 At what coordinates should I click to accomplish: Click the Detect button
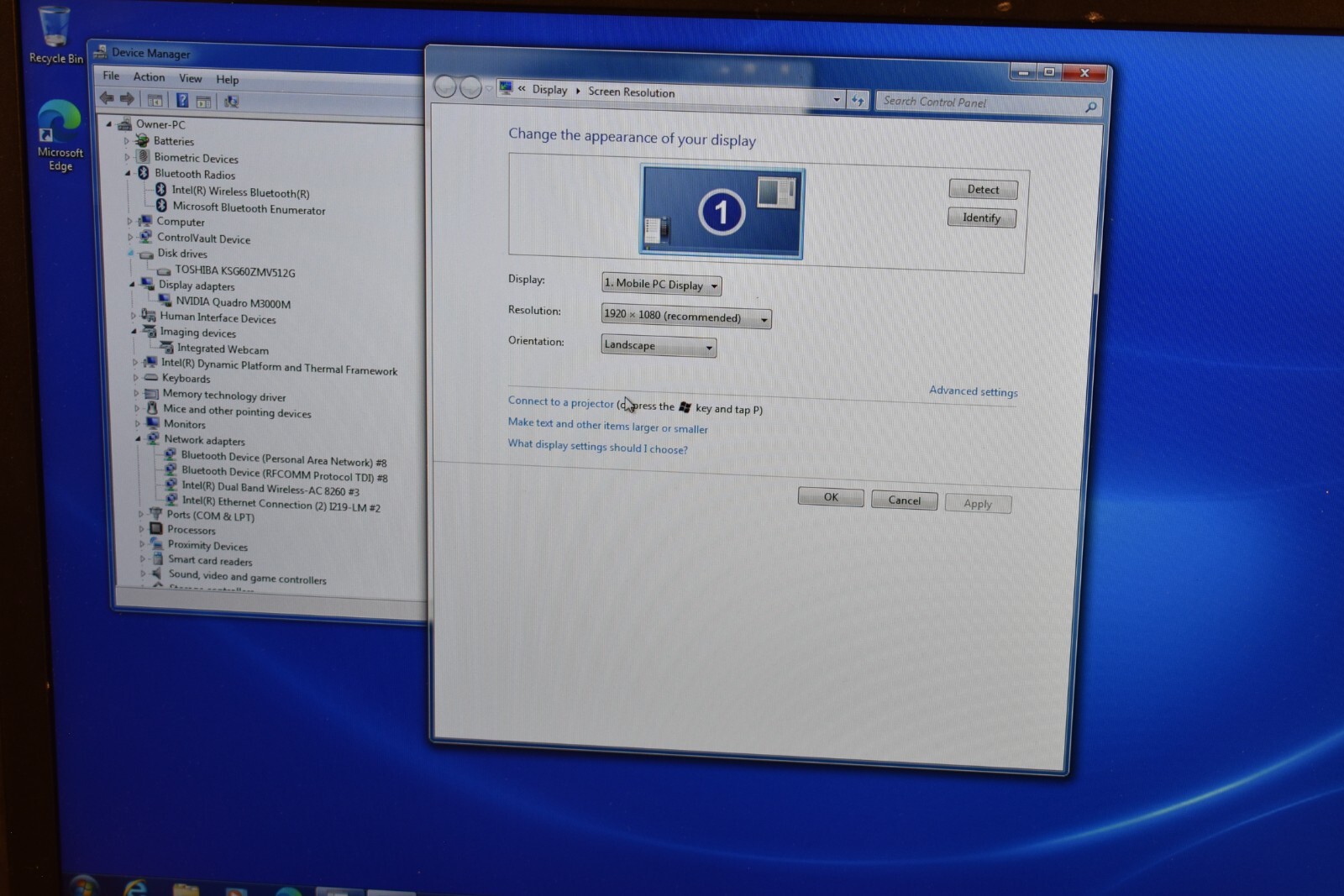point(983,190)
